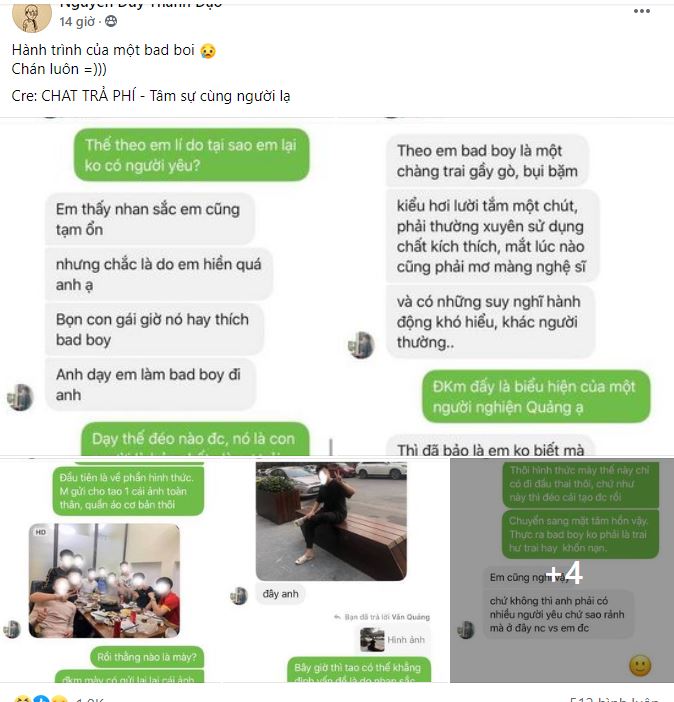Click the chat avatar beside 'đây anh' message
Viewport: 674px width, 702px height.
pos(239,595)
